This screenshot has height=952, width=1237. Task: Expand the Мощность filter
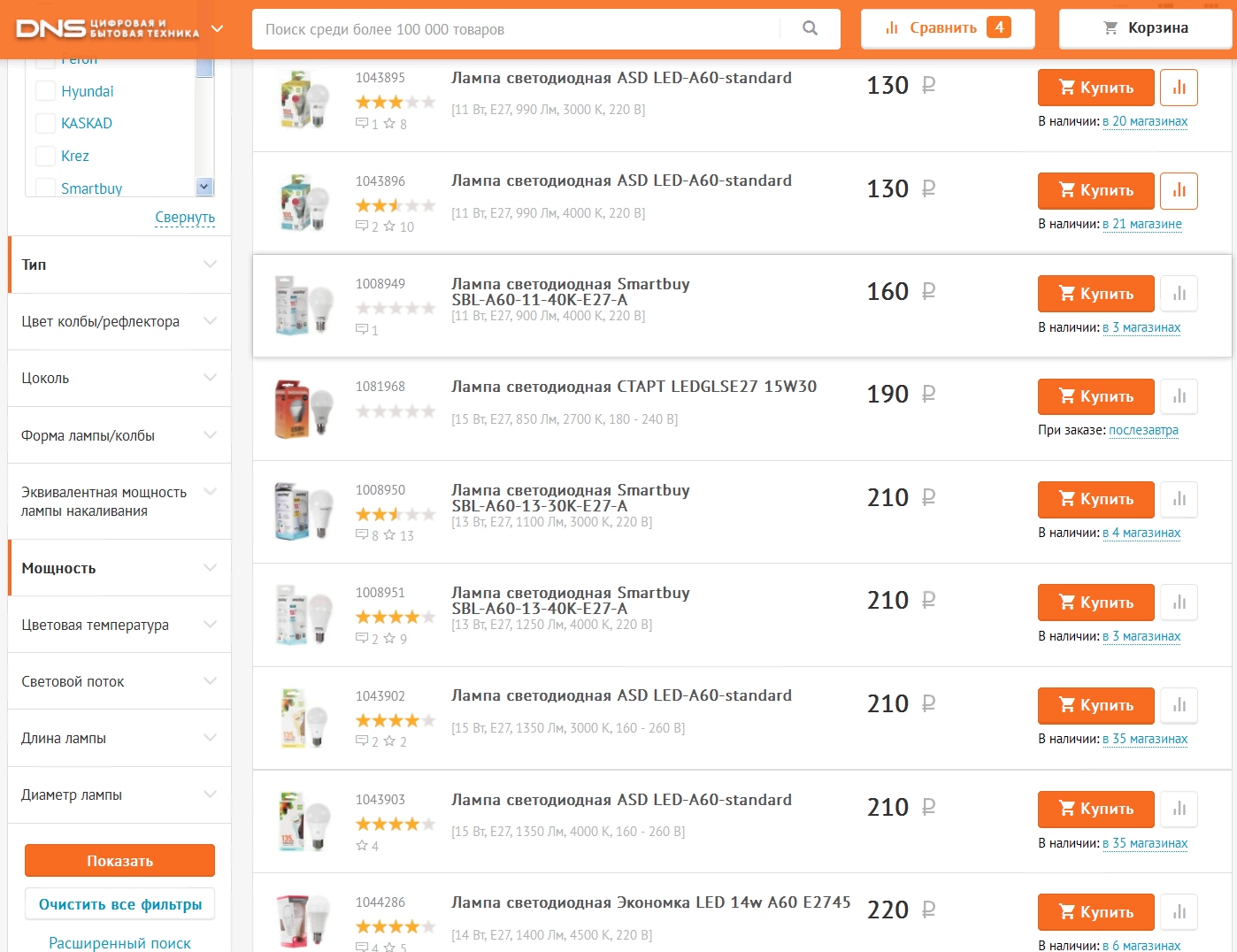[x=119, y=568]
